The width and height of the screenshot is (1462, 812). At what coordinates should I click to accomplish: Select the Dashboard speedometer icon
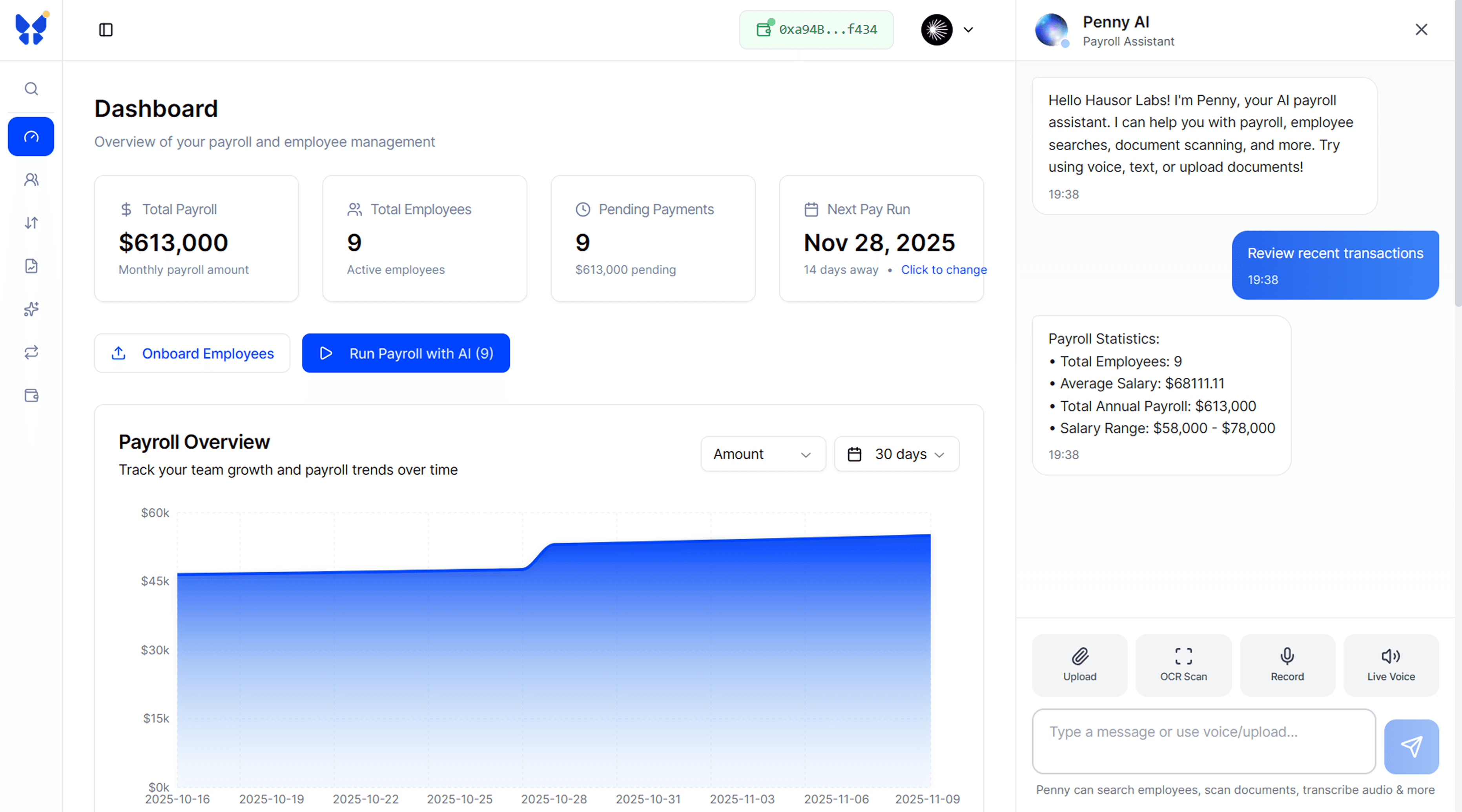click(x=31, y=136)
